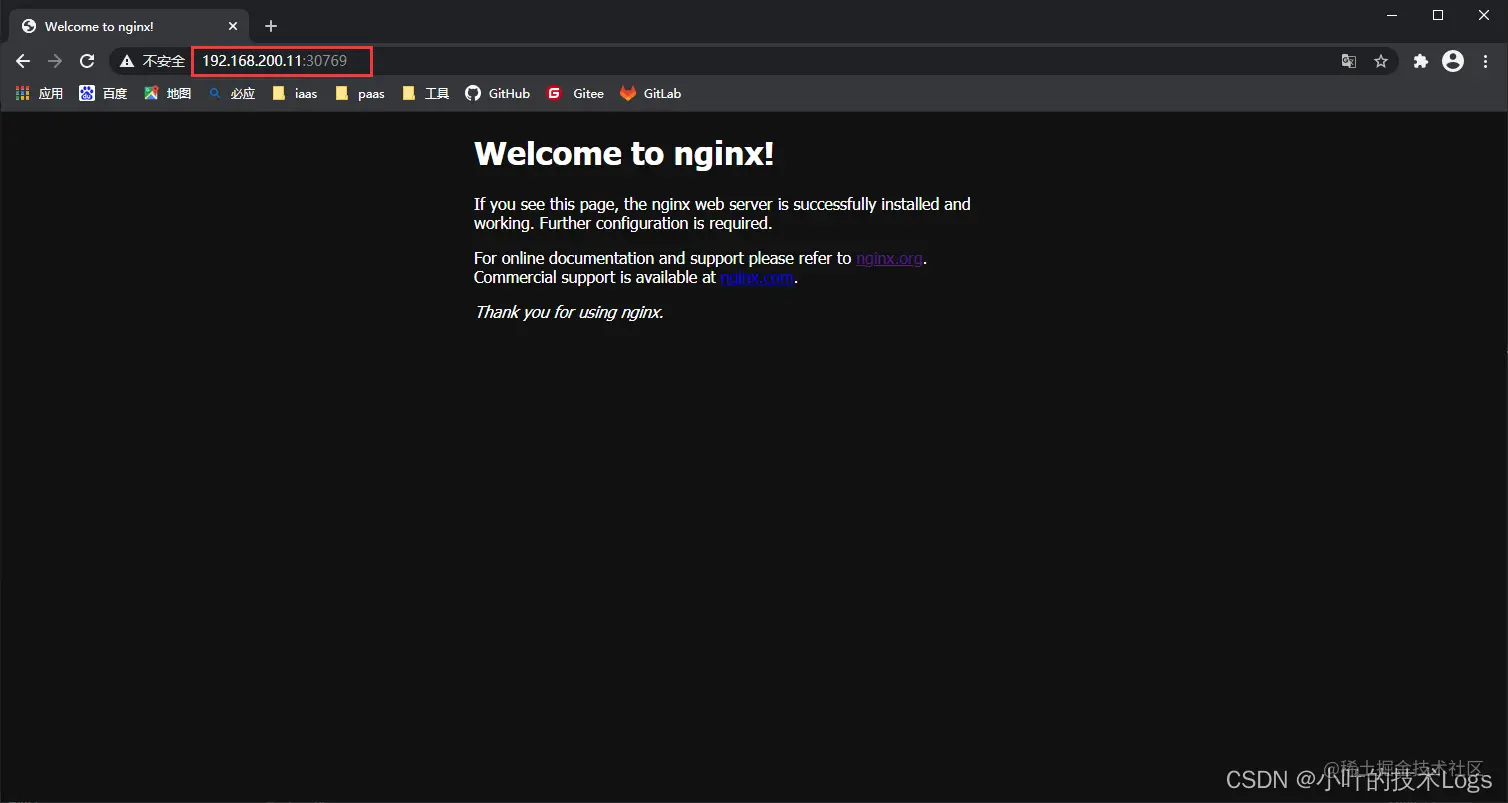Open Chrome's three-dot menu
Image resolution: width=1508 pixels, height=803 pixels.
1485,61
